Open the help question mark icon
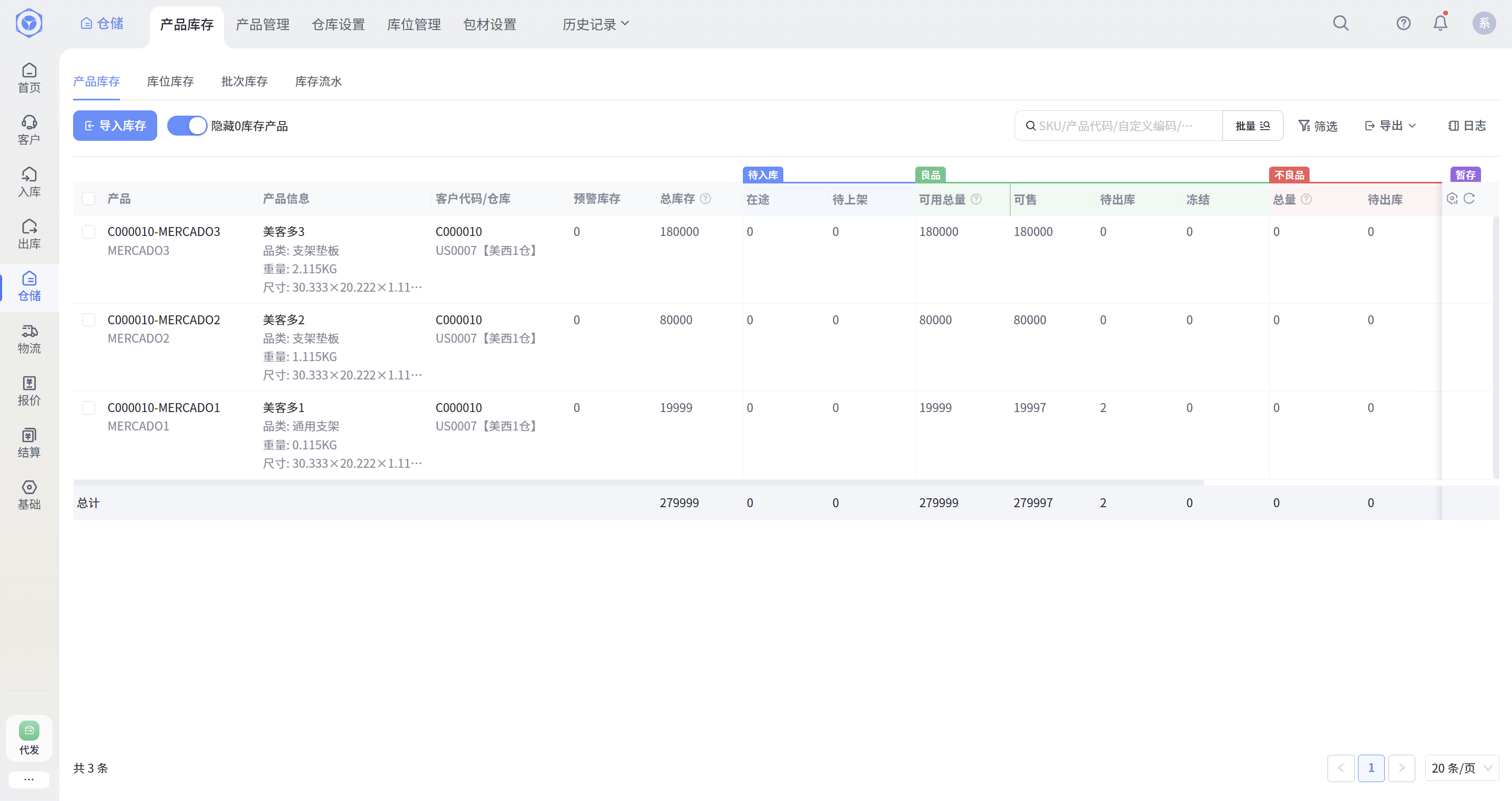Screen dimensions: 1512x801 [x=1403, y=24]
